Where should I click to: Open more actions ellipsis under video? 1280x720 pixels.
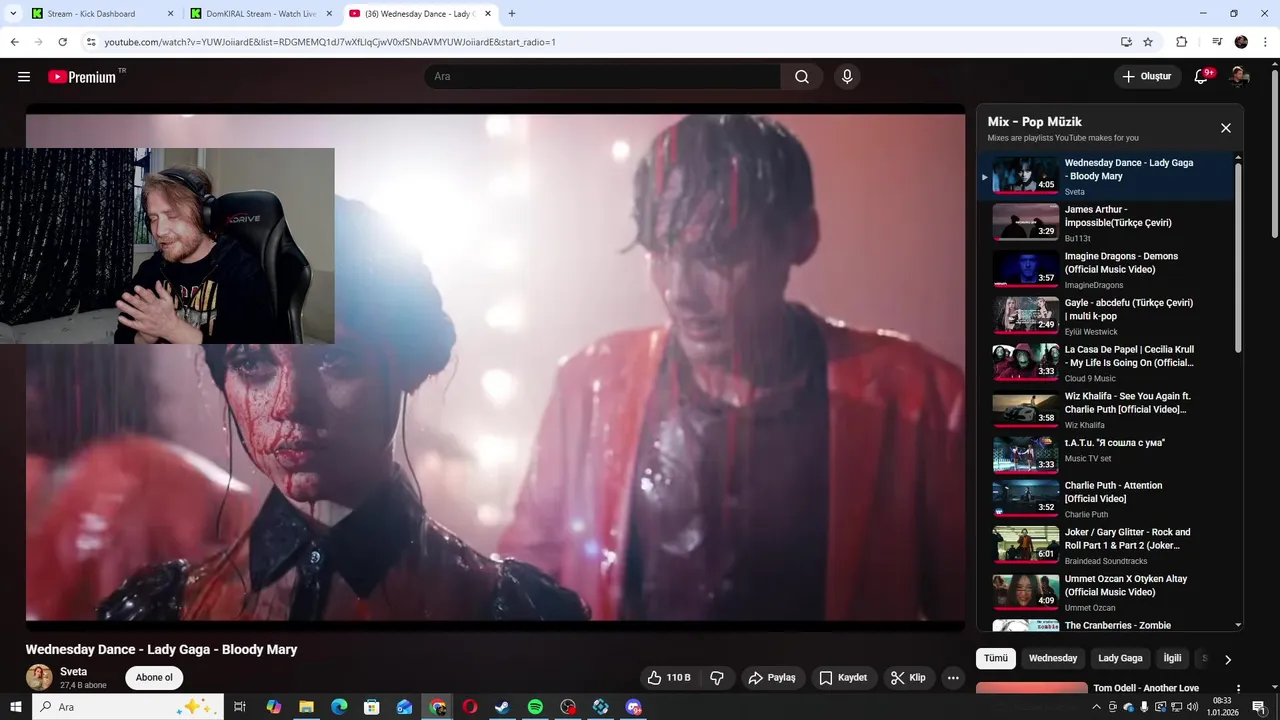click(953, 678)
